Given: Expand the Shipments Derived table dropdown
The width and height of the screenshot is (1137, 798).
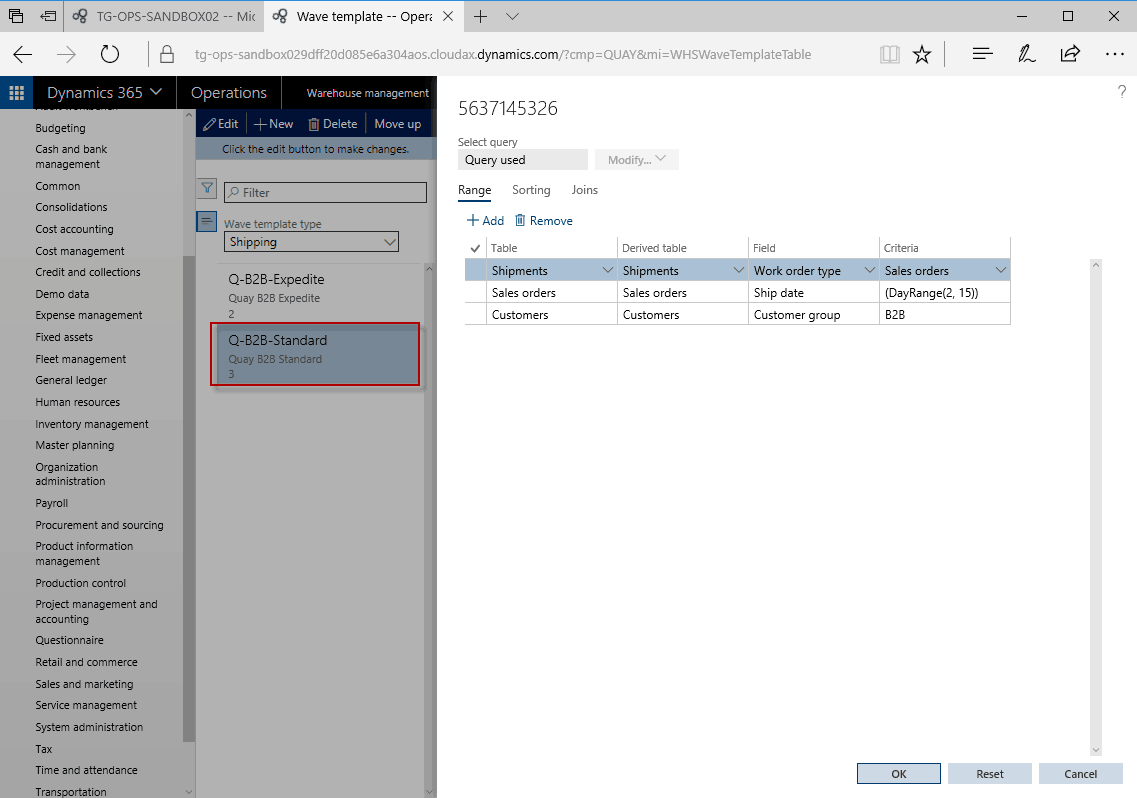Looking at the screenshot, I should 738,271.
